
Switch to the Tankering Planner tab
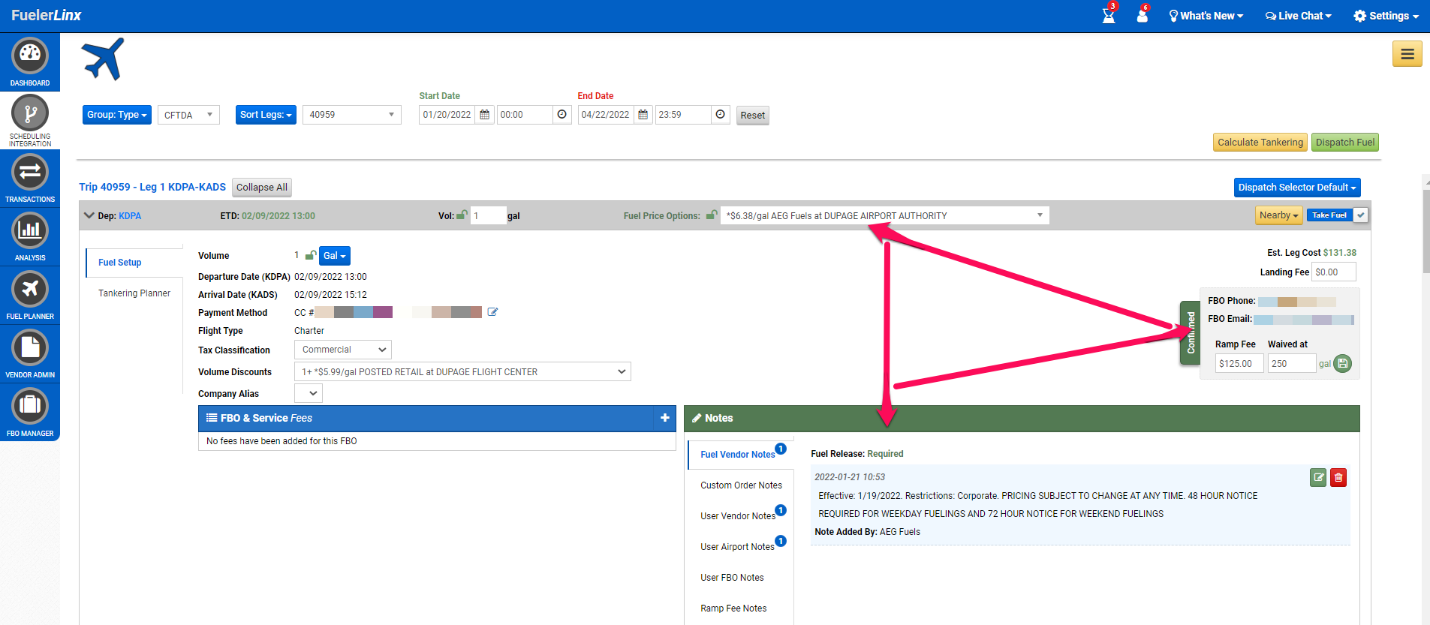pyautogui.click(x=134, y=293)
